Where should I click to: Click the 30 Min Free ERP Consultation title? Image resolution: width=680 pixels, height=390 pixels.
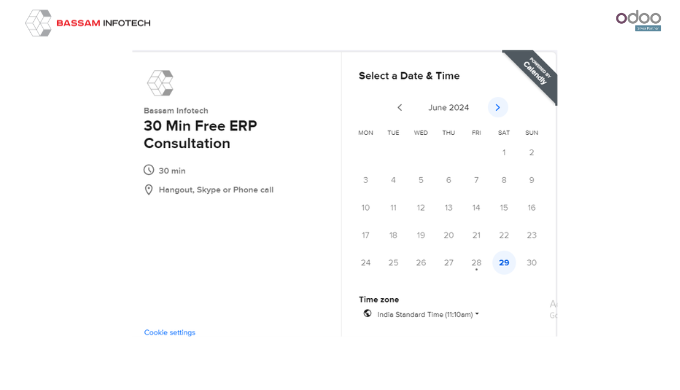point(200,134)
